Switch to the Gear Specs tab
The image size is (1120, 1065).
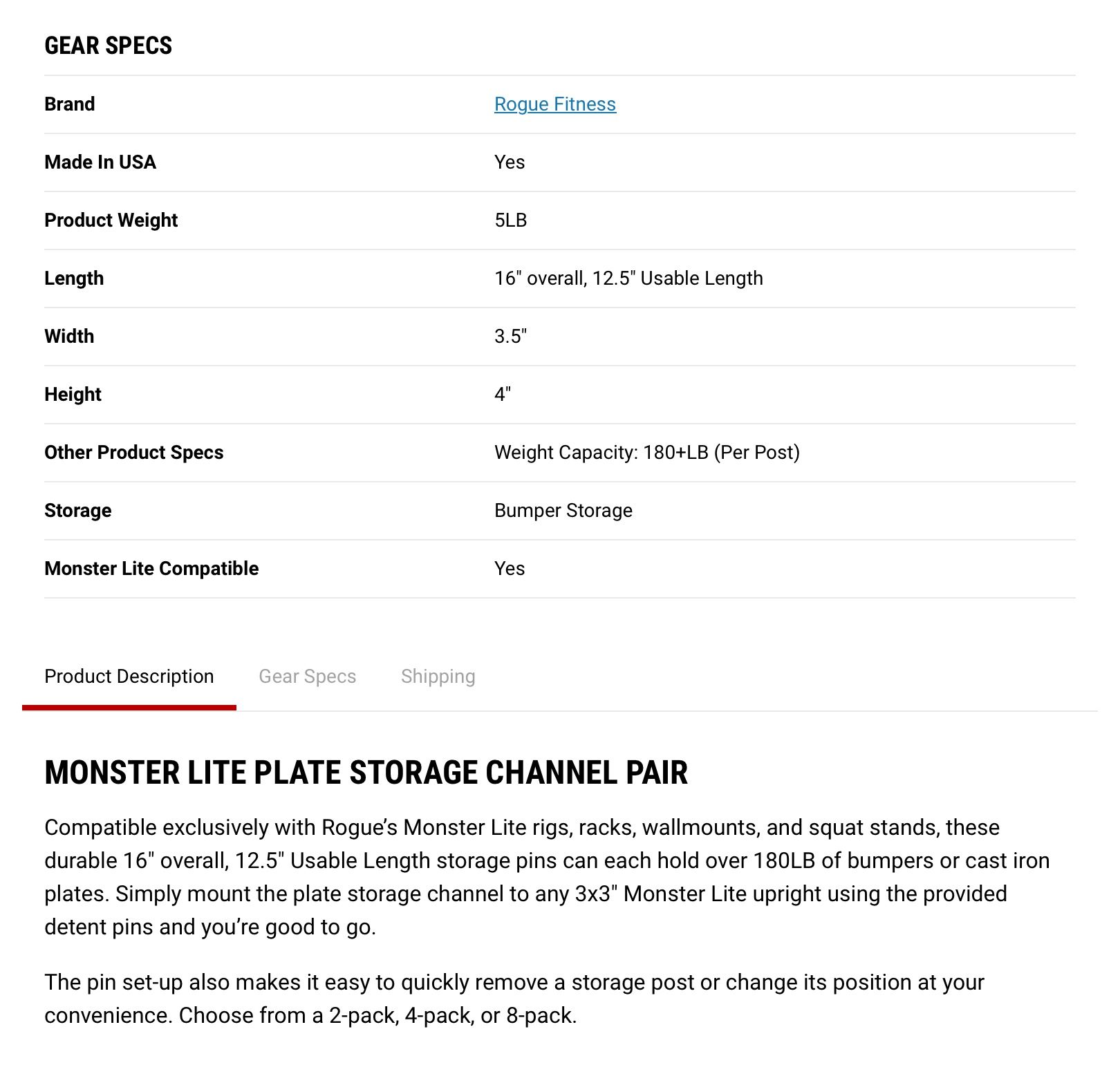(308, 676)
